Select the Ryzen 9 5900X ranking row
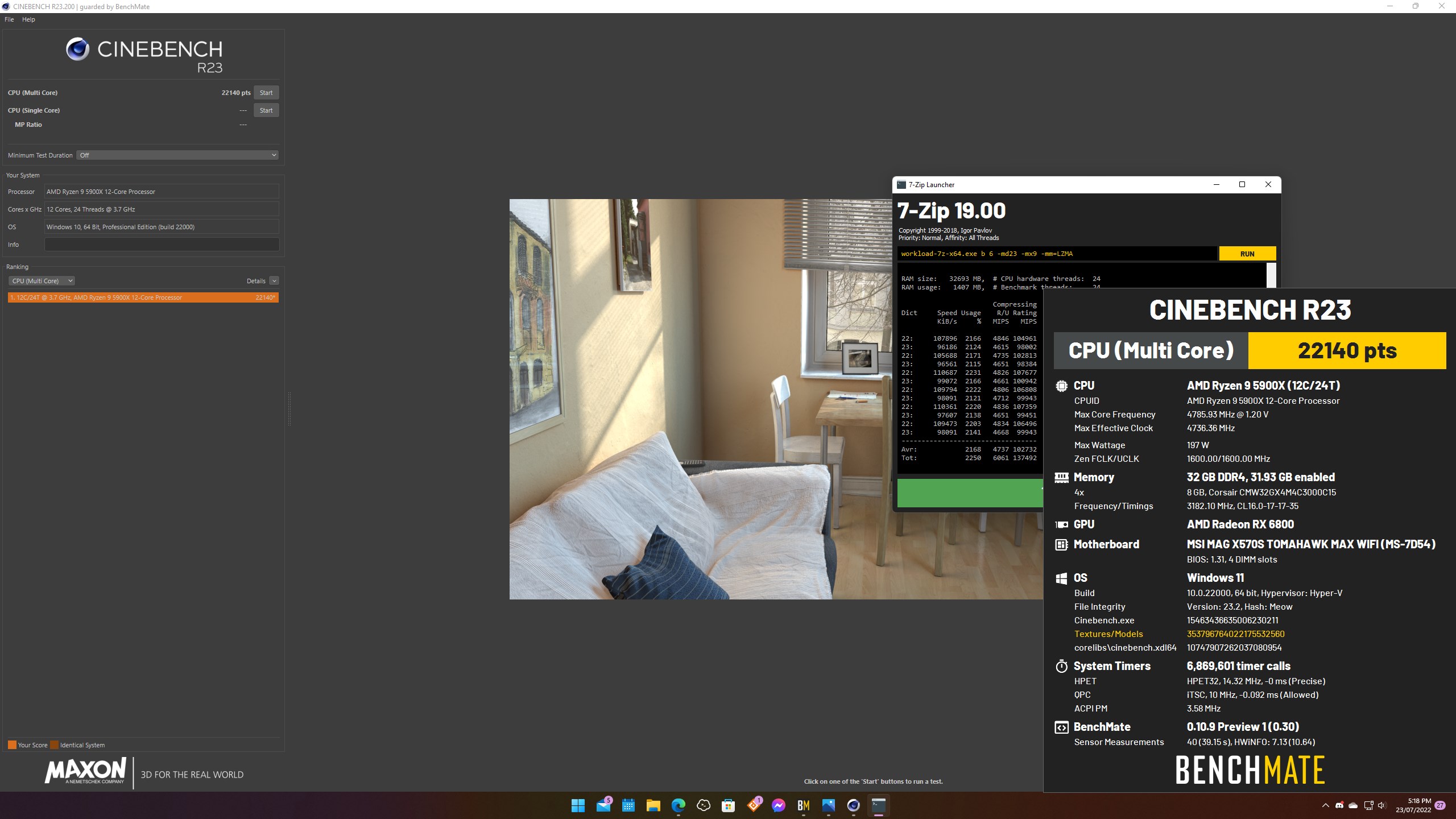This screenshot has height=819, width=1456. pos(143,297)
